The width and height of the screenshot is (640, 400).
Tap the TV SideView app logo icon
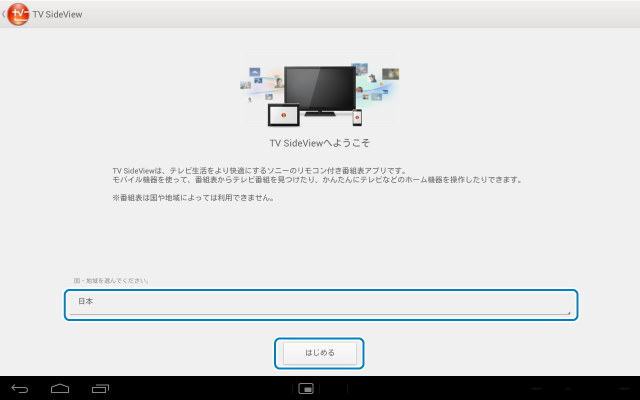pyautogui.click(x=18, y=15)
